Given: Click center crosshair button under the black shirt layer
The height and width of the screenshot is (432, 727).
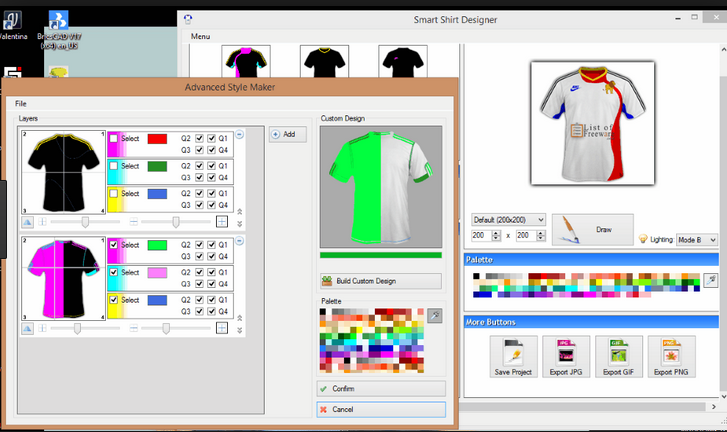Looking at the screenshot, I should click(x=222, y=222).
